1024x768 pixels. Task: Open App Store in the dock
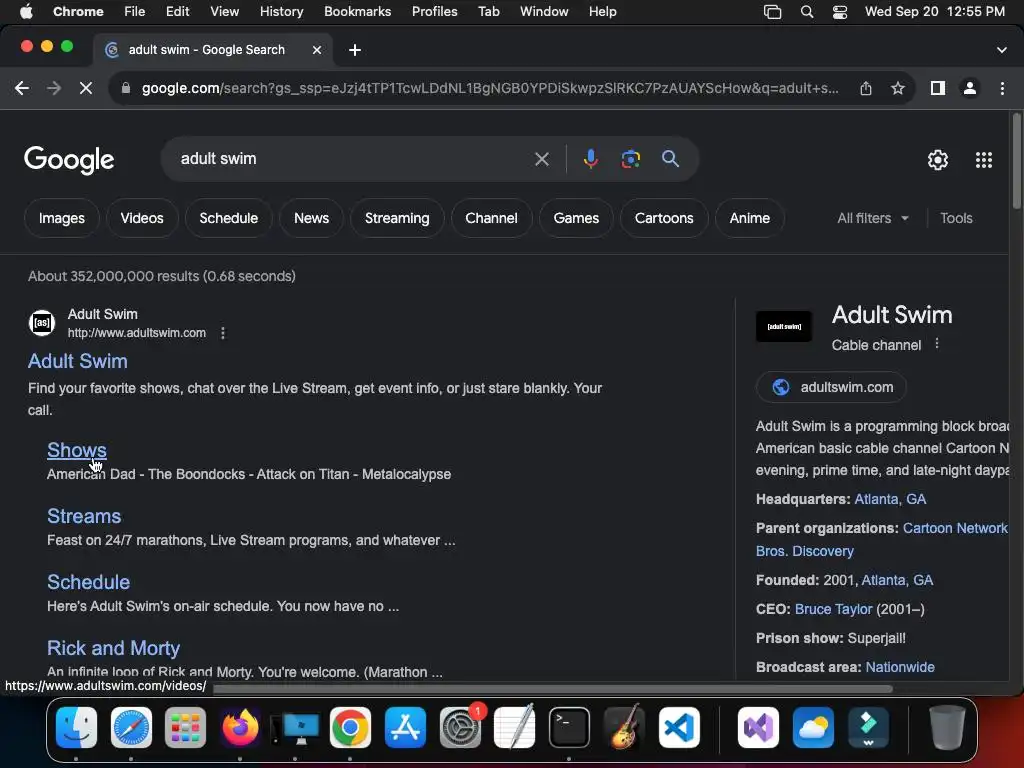405,727
